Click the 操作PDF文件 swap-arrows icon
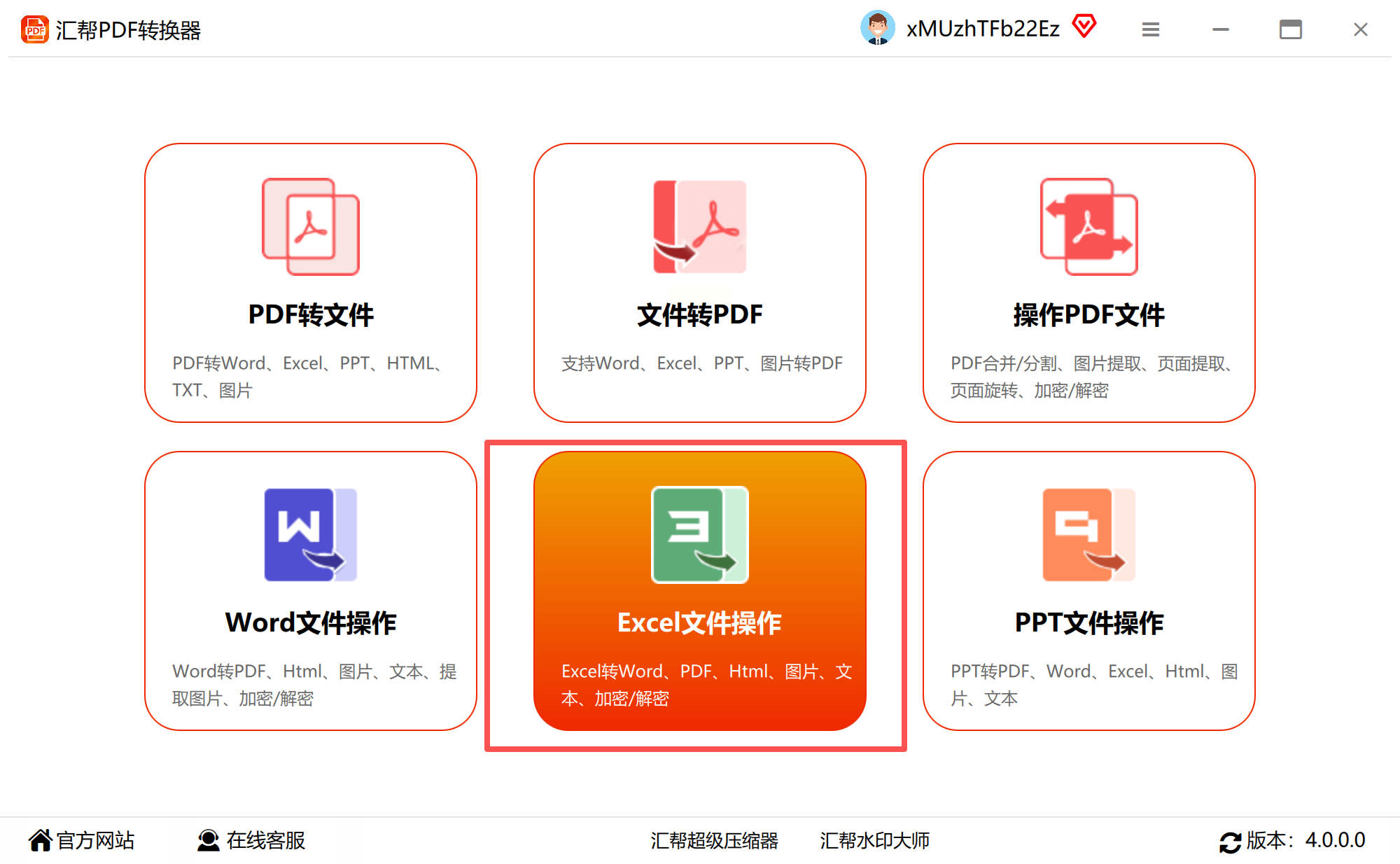Image resolution: width=1400 pixels, height=864 pixels. click(x=1088, y=226)
